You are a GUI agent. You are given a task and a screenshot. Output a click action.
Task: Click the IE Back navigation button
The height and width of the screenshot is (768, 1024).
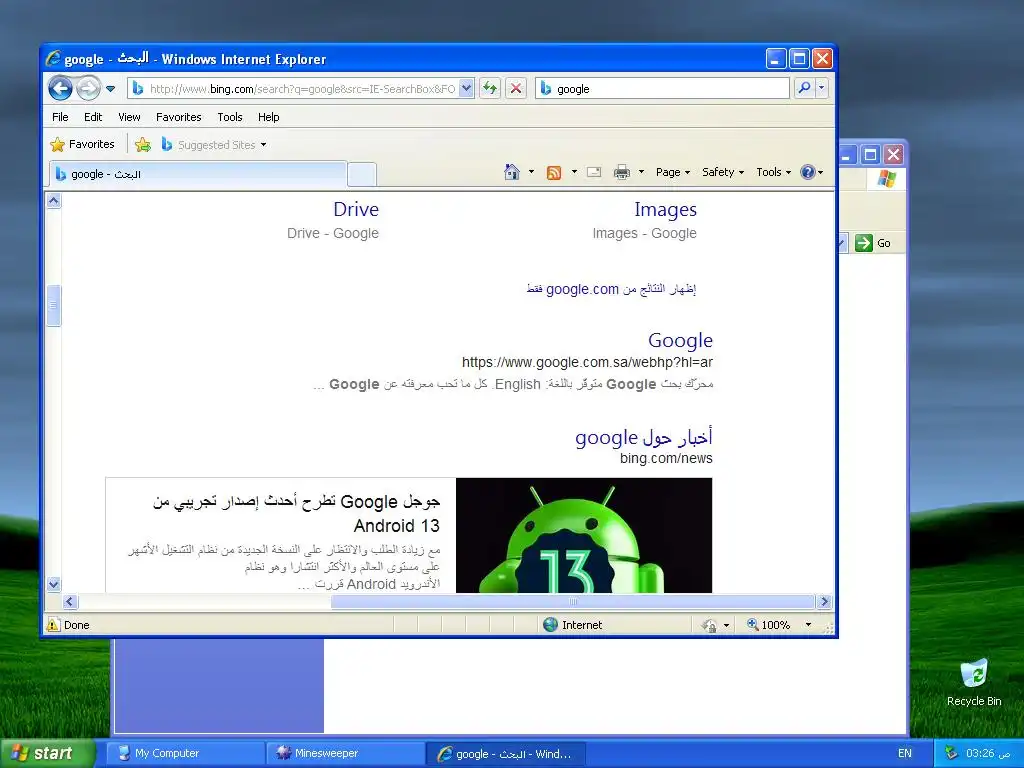60,88
